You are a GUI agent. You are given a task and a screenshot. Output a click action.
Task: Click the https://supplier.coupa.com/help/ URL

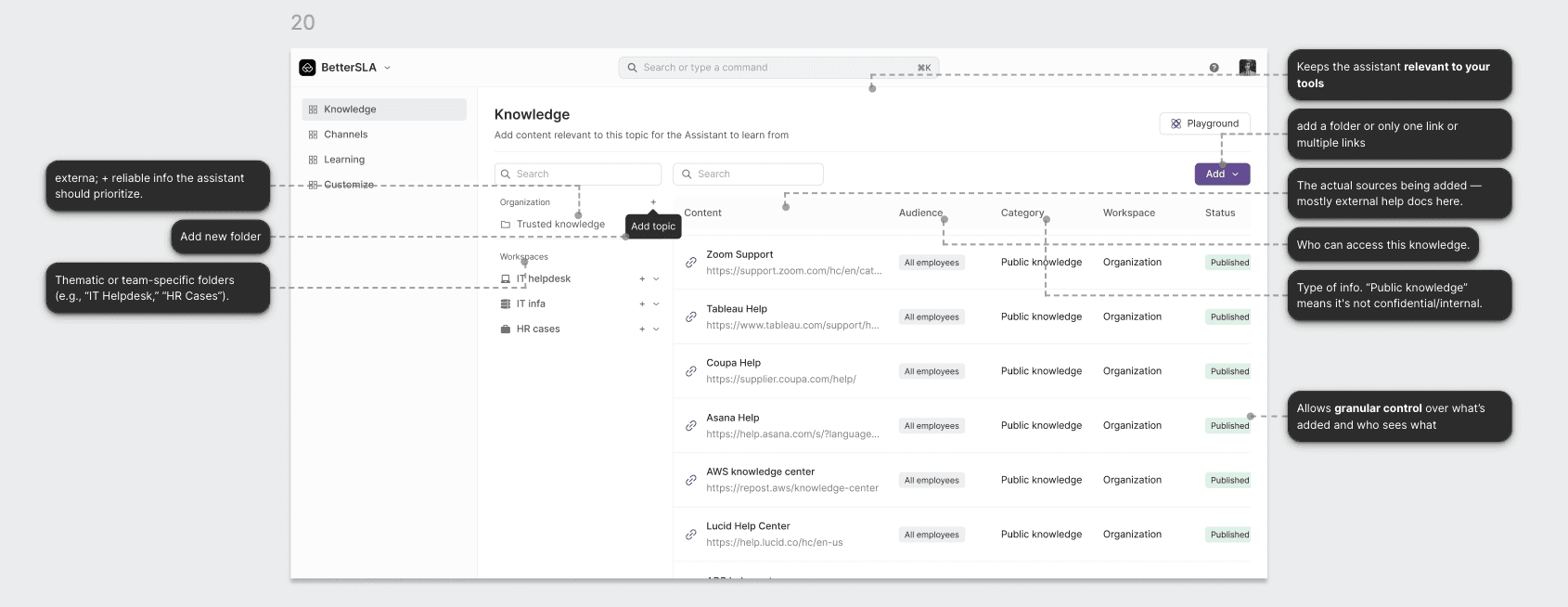[781, 380]
